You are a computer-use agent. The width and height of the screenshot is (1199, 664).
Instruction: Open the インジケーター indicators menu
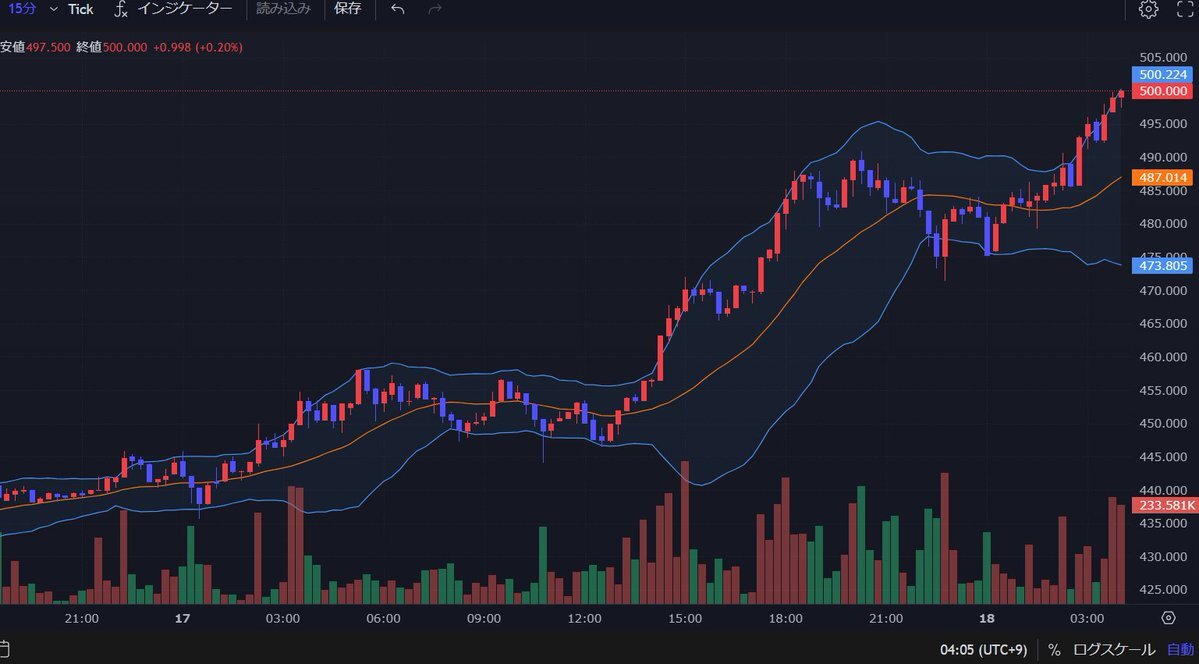coord(173,9)
